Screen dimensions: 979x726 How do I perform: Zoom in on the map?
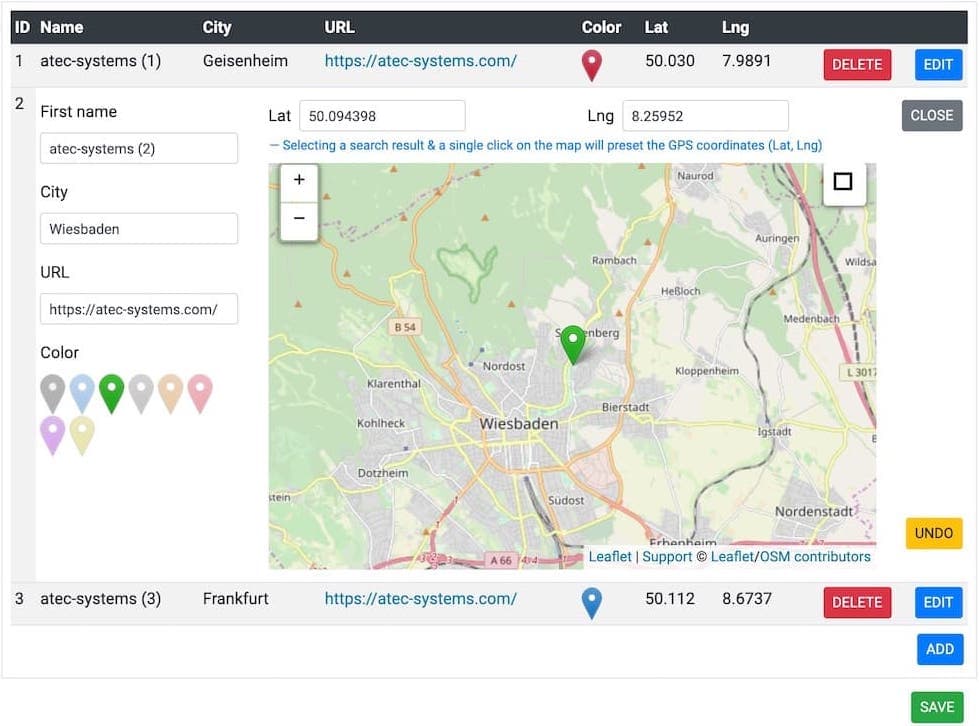pos(299,181)
